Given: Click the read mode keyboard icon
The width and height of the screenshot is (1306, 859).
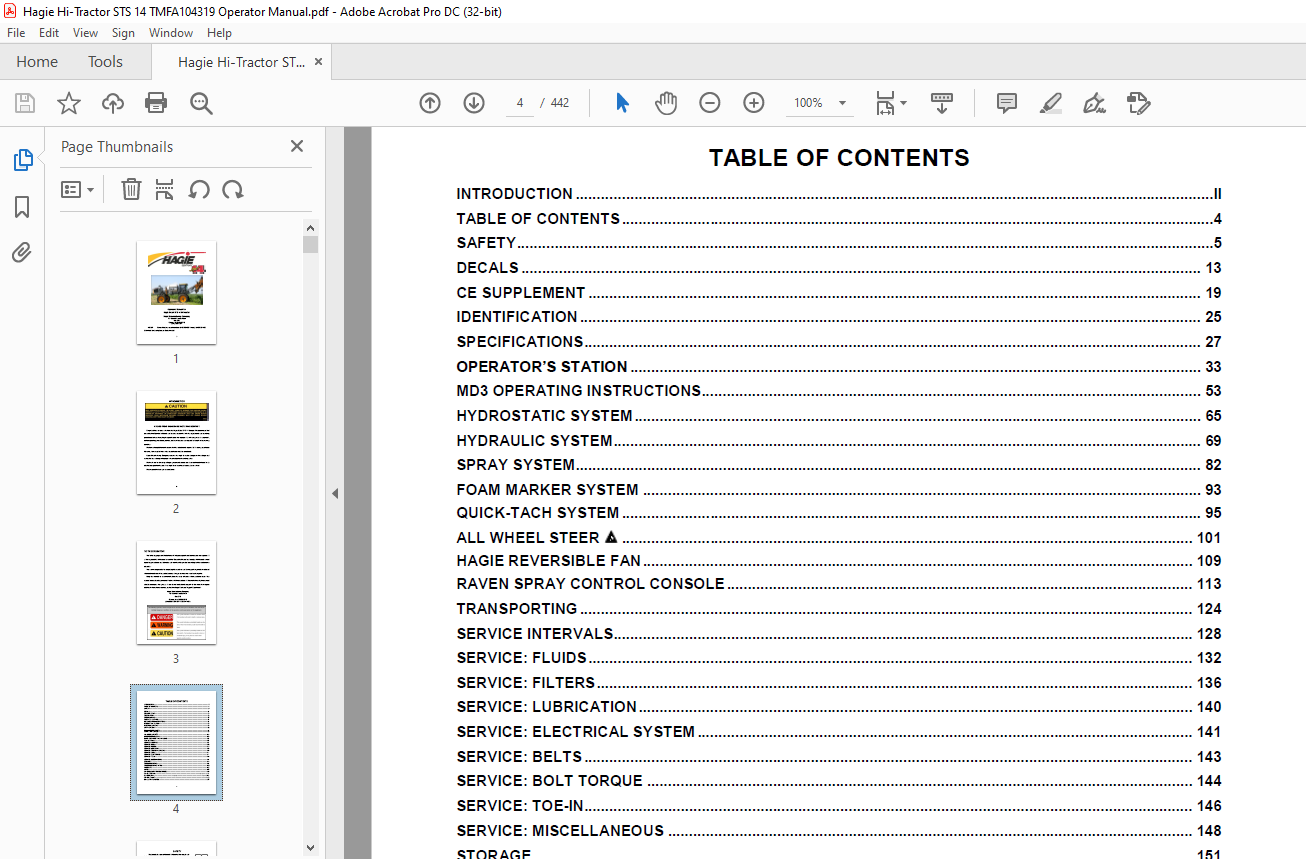Looking at the screenshot, I should [942, 103].
